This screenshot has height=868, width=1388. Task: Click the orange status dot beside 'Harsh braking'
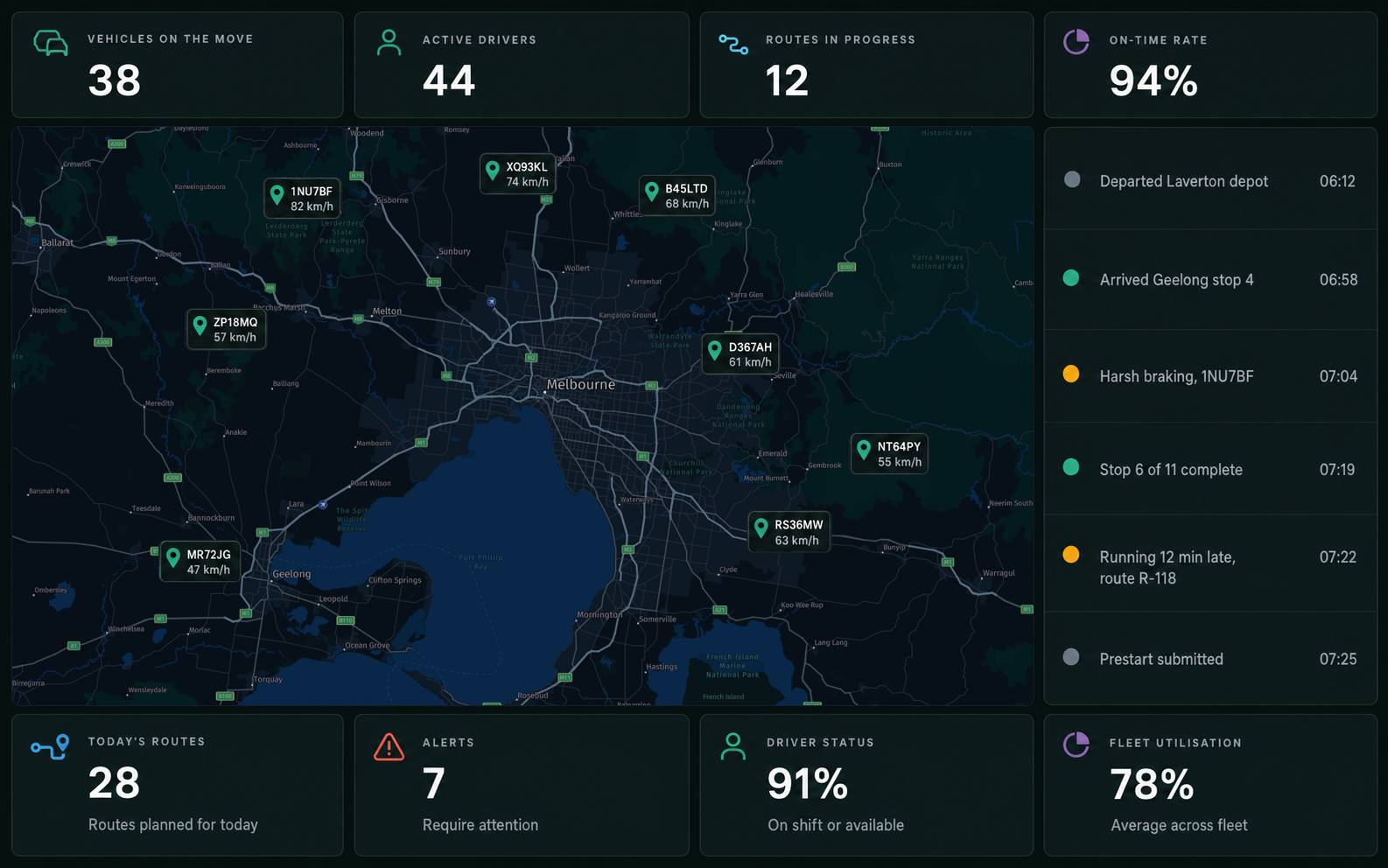[1070, 374]
